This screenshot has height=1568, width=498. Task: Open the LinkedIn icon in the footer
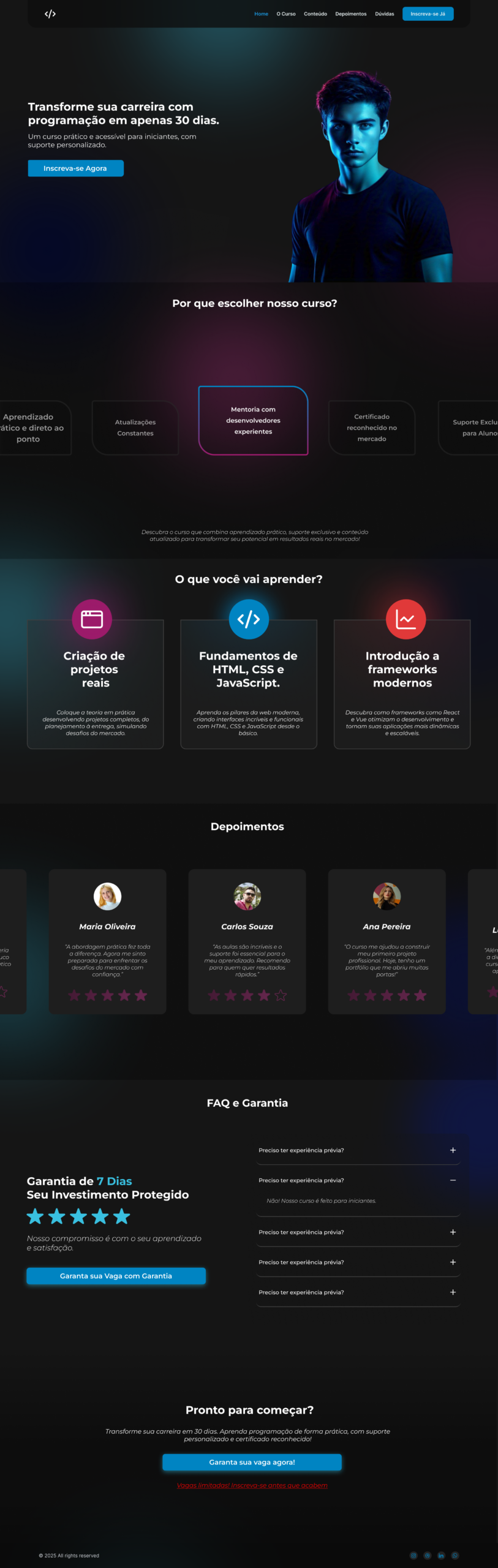pos(441,1555)
